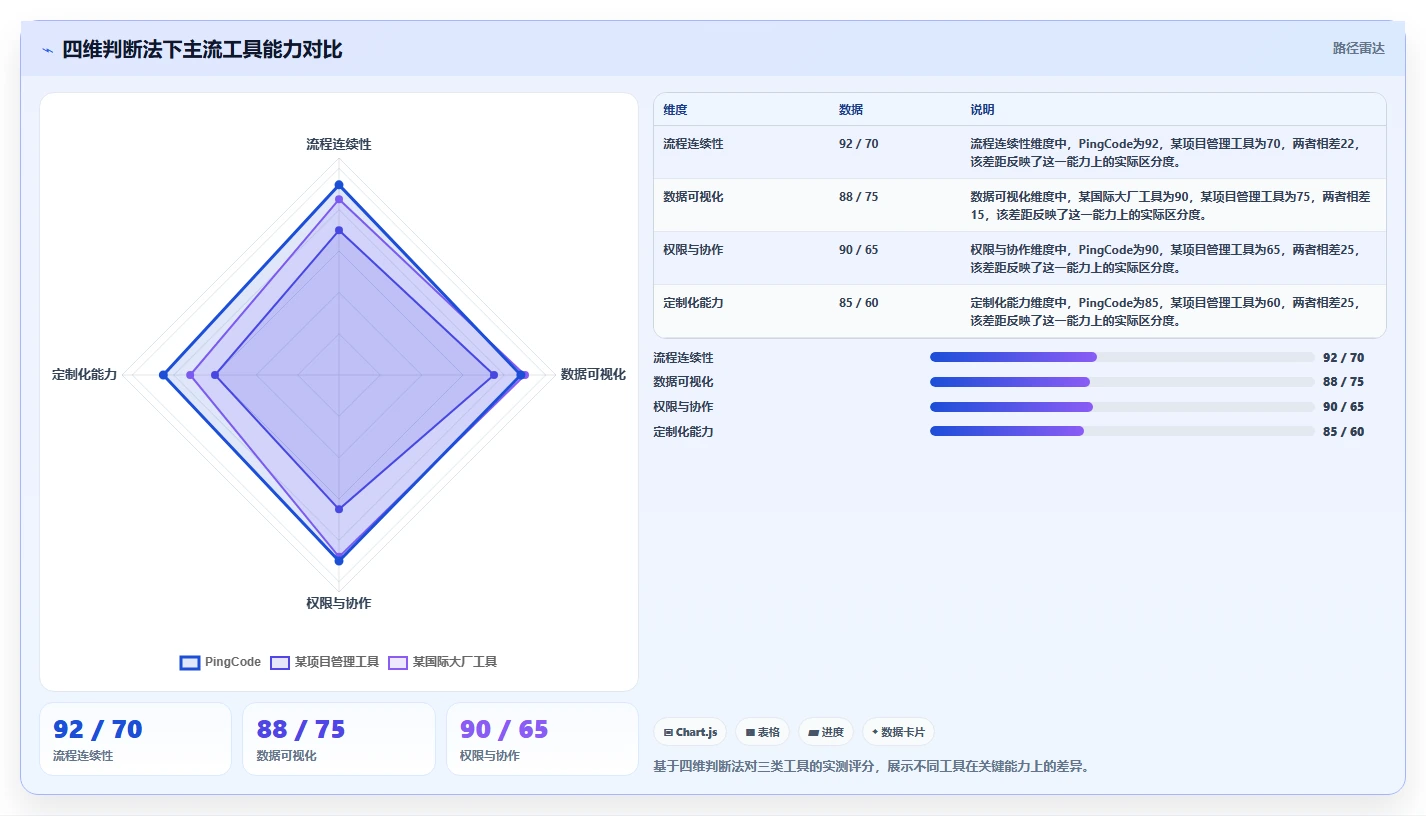Click PingCode data point on 权限与协作 axis

coord(339,561)
